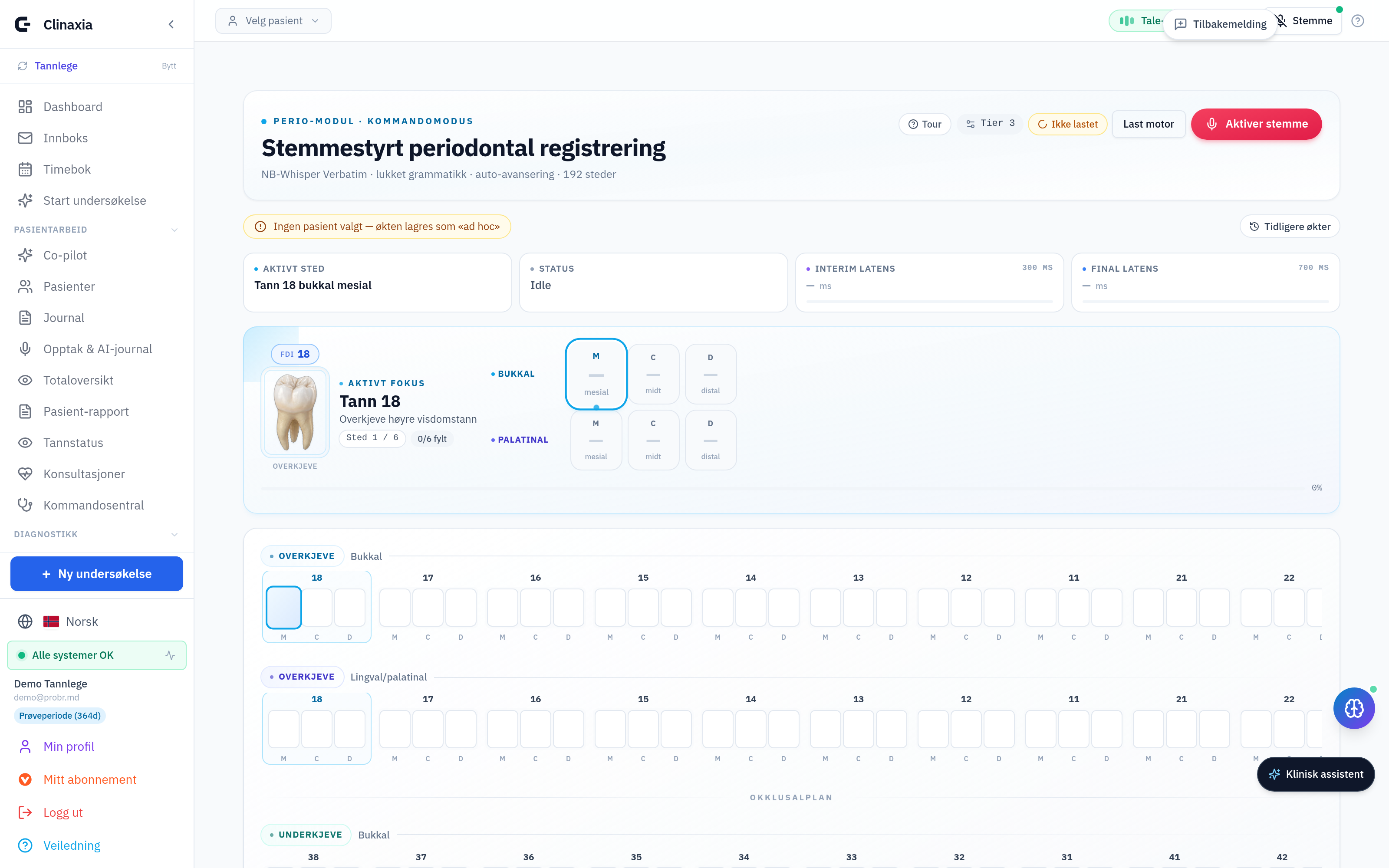
Task: Open Konsultasjoner page
Action: [97, 474]
